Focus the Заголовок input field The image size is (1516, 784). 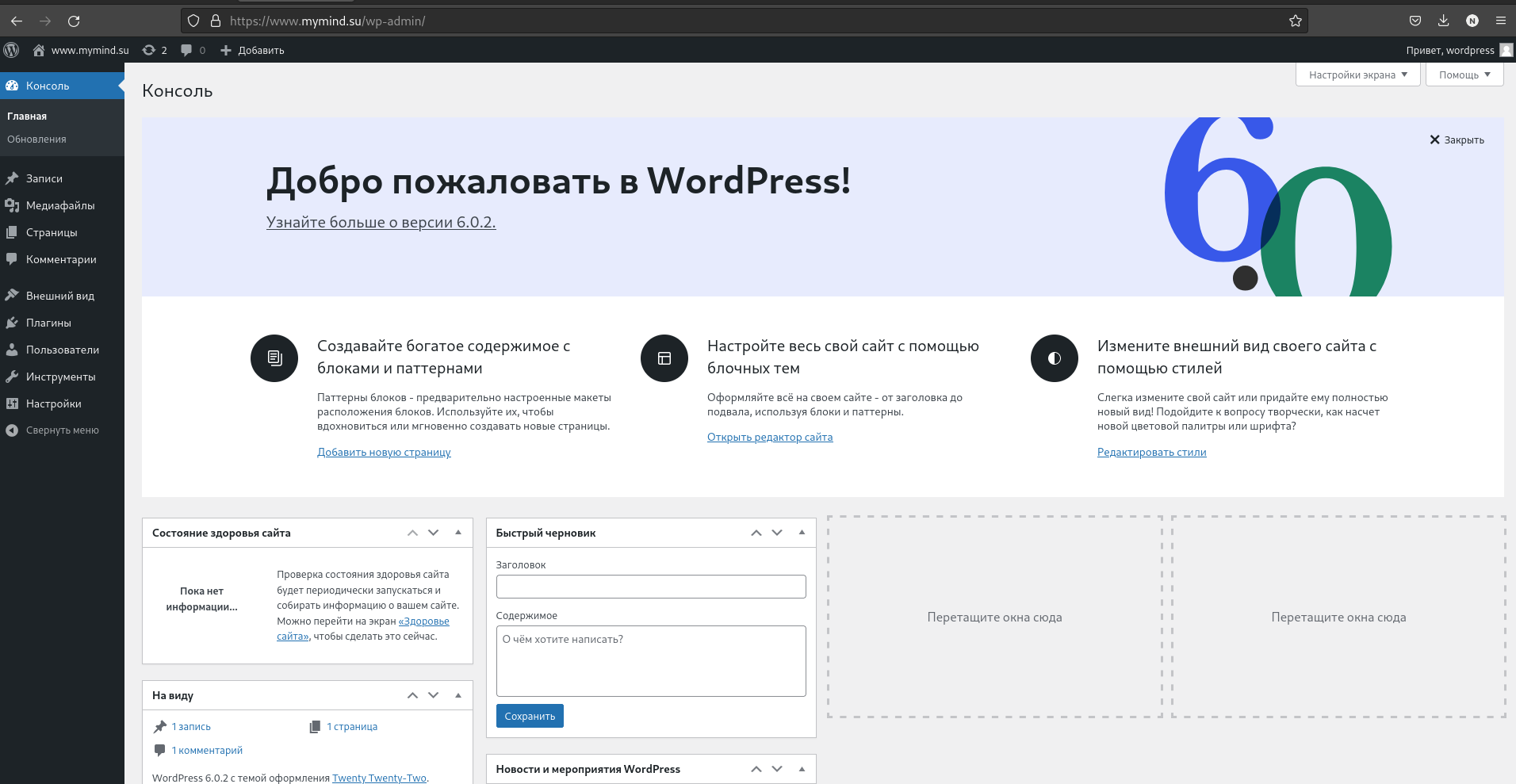(651, 587)
